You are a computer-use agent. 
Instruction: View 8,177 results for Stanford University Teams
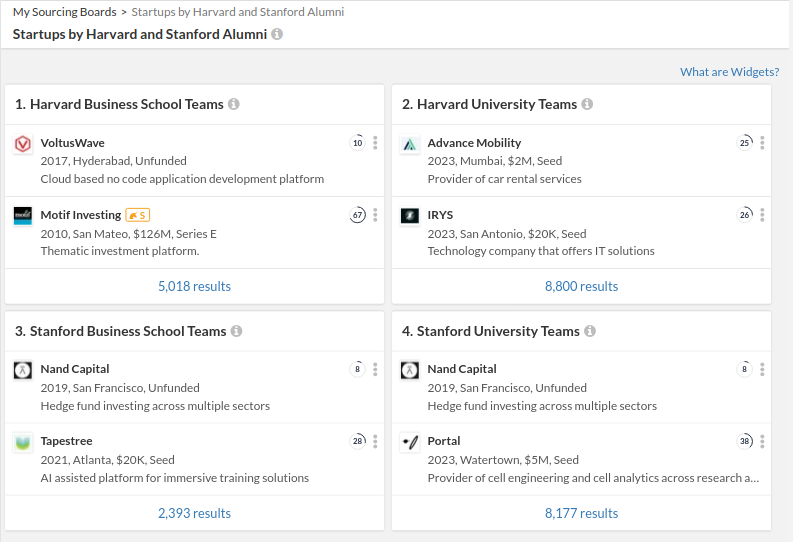[581, 513]
